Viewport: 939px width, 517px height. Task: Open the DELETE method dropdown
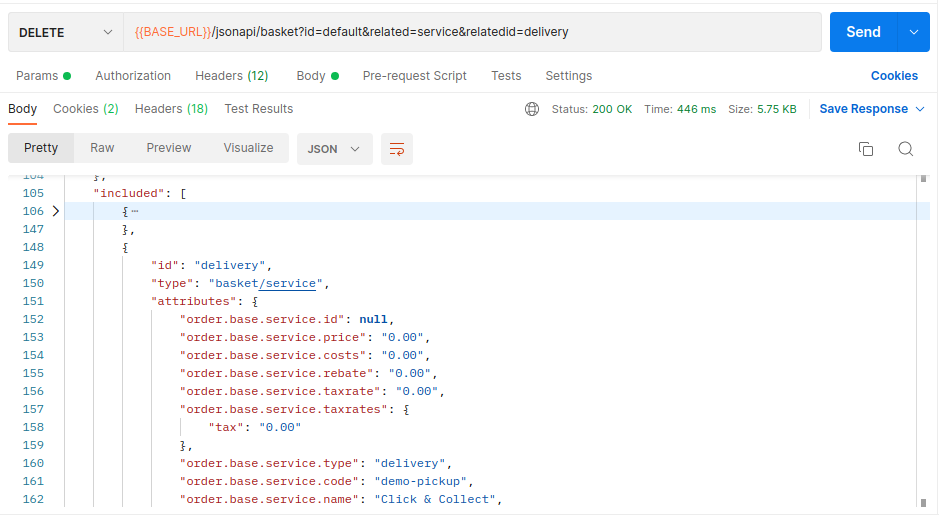(66, 32)
